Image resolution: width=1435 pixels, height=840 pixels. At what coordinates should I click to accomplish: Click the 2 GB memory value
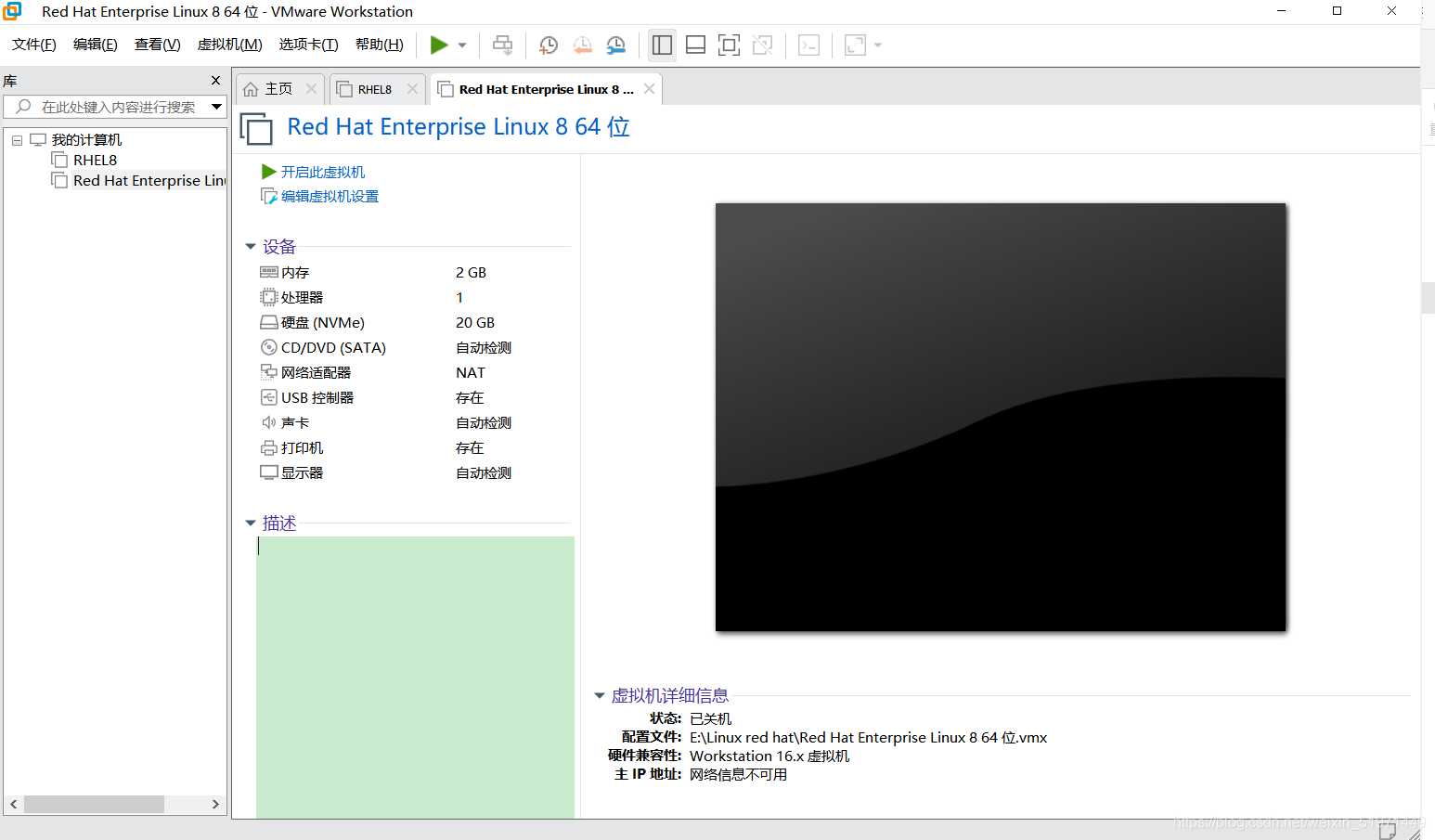[x=472, y=272]
